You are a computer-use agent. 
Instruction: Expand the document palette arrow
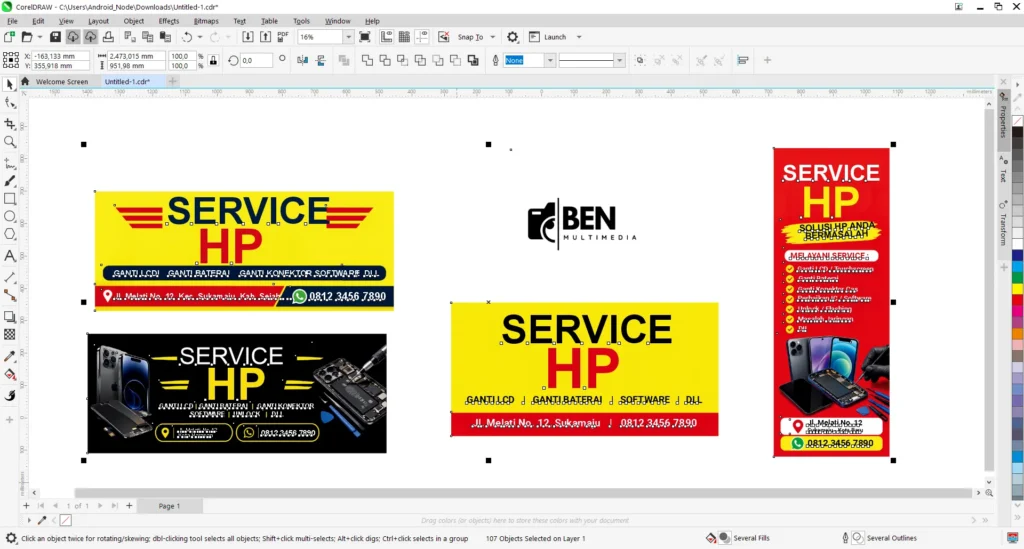coord(29,520)
